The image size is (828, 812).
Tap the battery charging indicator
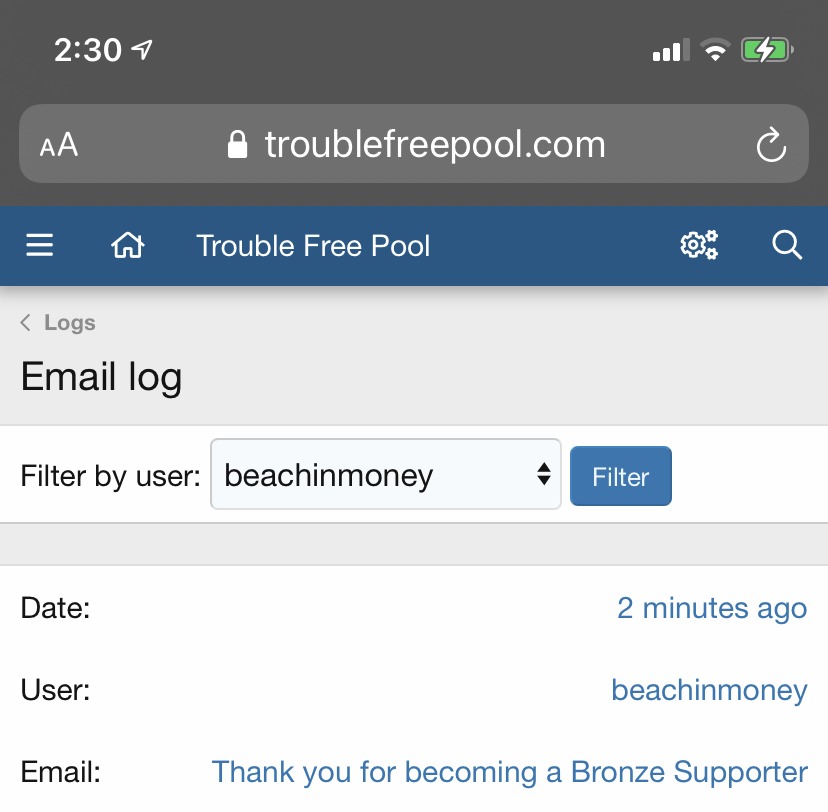tap(767, 51)
